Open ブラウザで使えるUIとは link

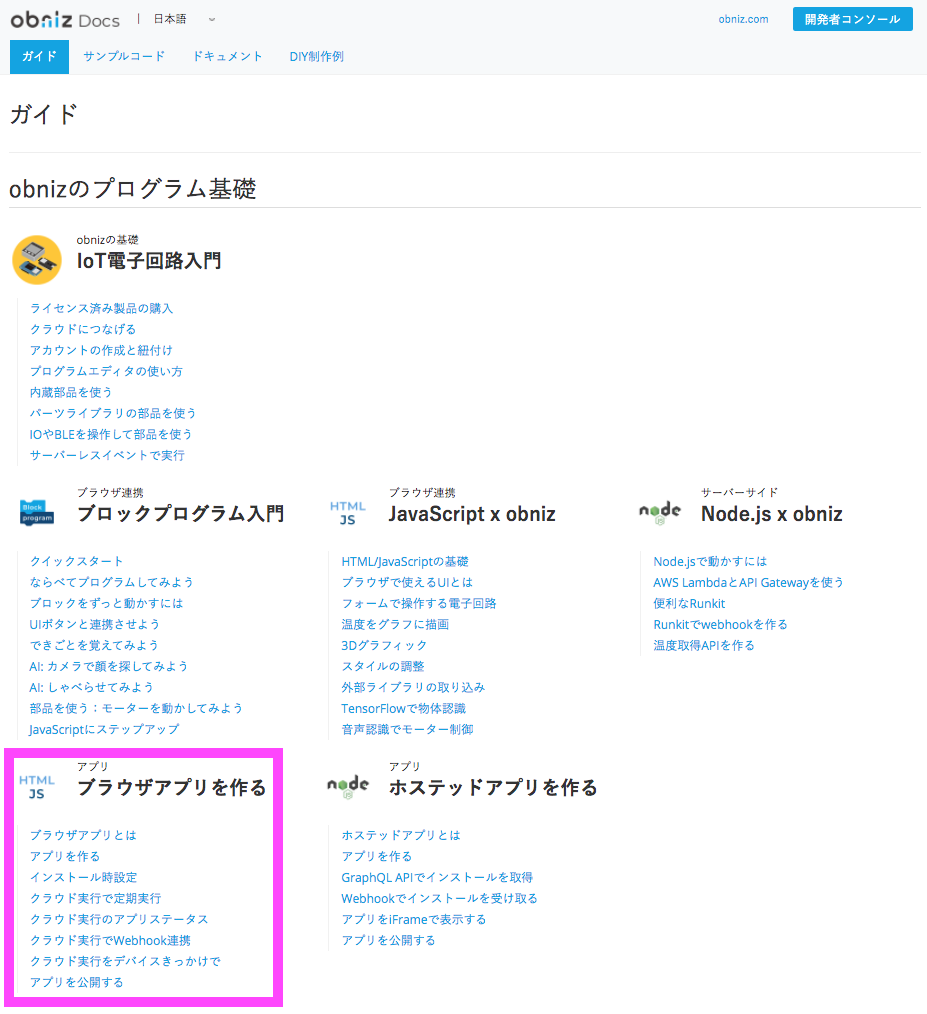tap(407, 582)
